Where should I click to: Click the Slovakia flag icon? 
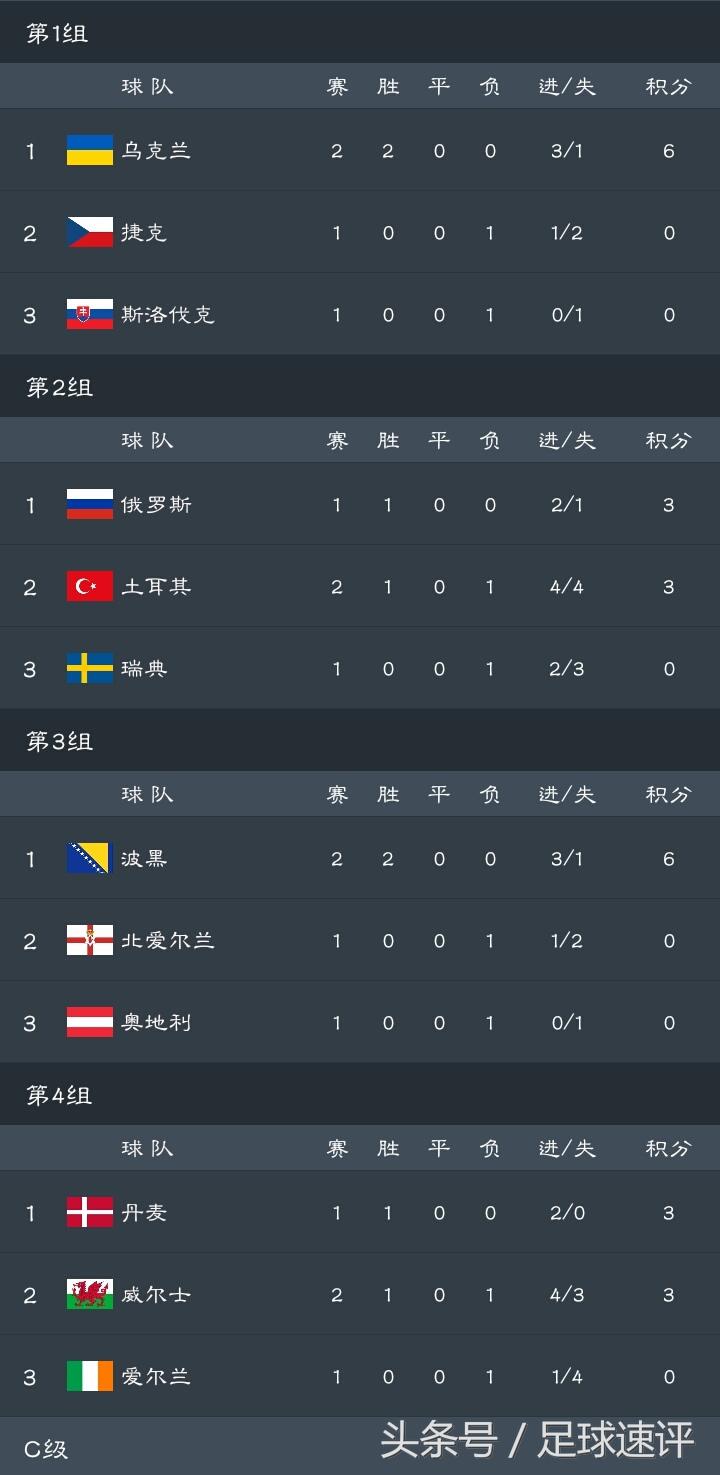90,315
